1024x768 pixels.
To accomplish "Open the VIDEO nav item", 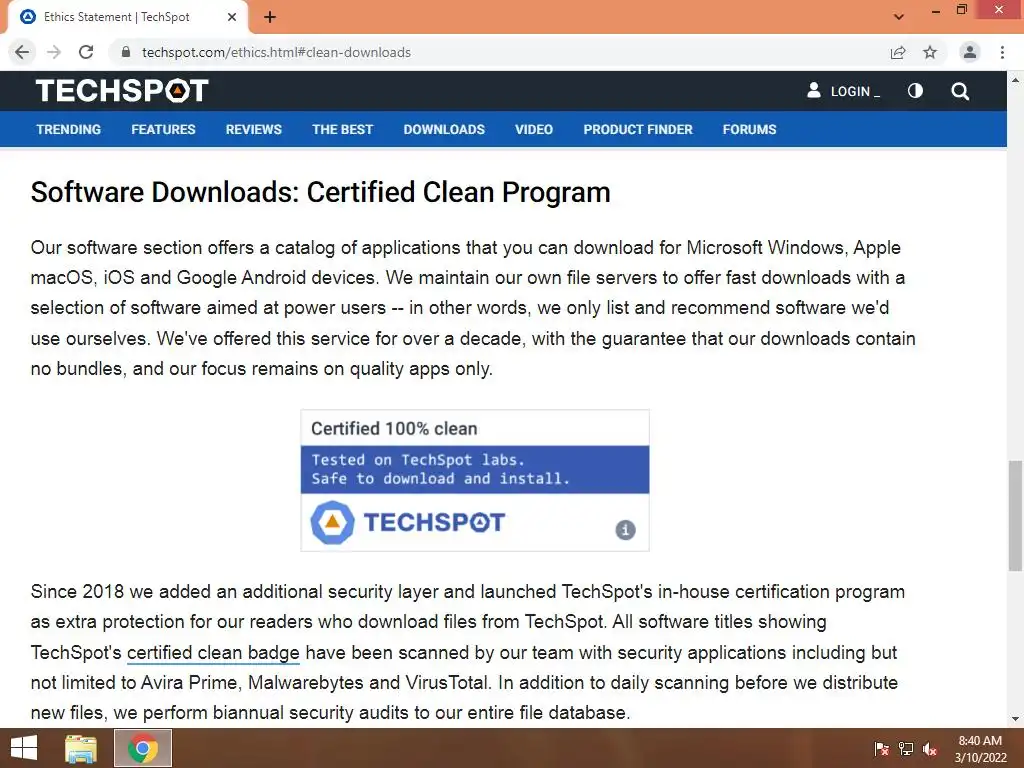I will point(534,129).
